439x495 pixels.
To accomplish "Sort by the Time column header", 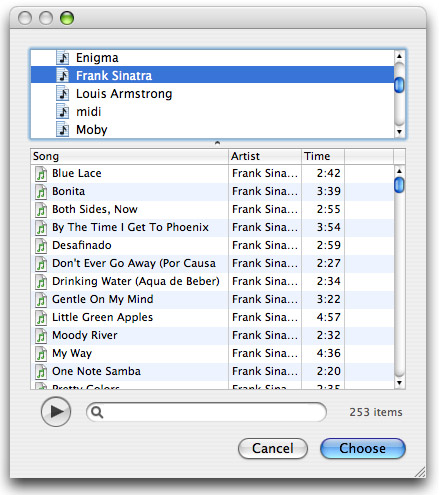I will point(323,156).
